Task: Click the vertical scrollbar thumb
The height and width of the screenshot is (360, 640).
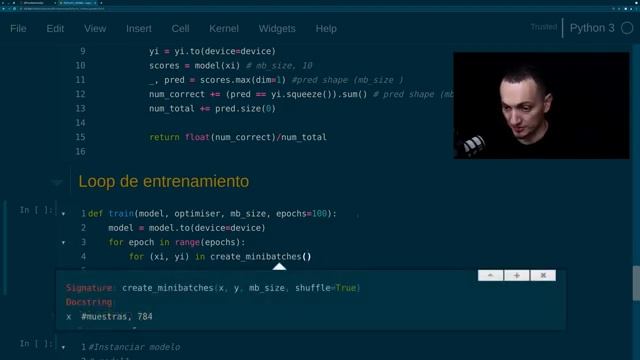Action: [636, 283]
